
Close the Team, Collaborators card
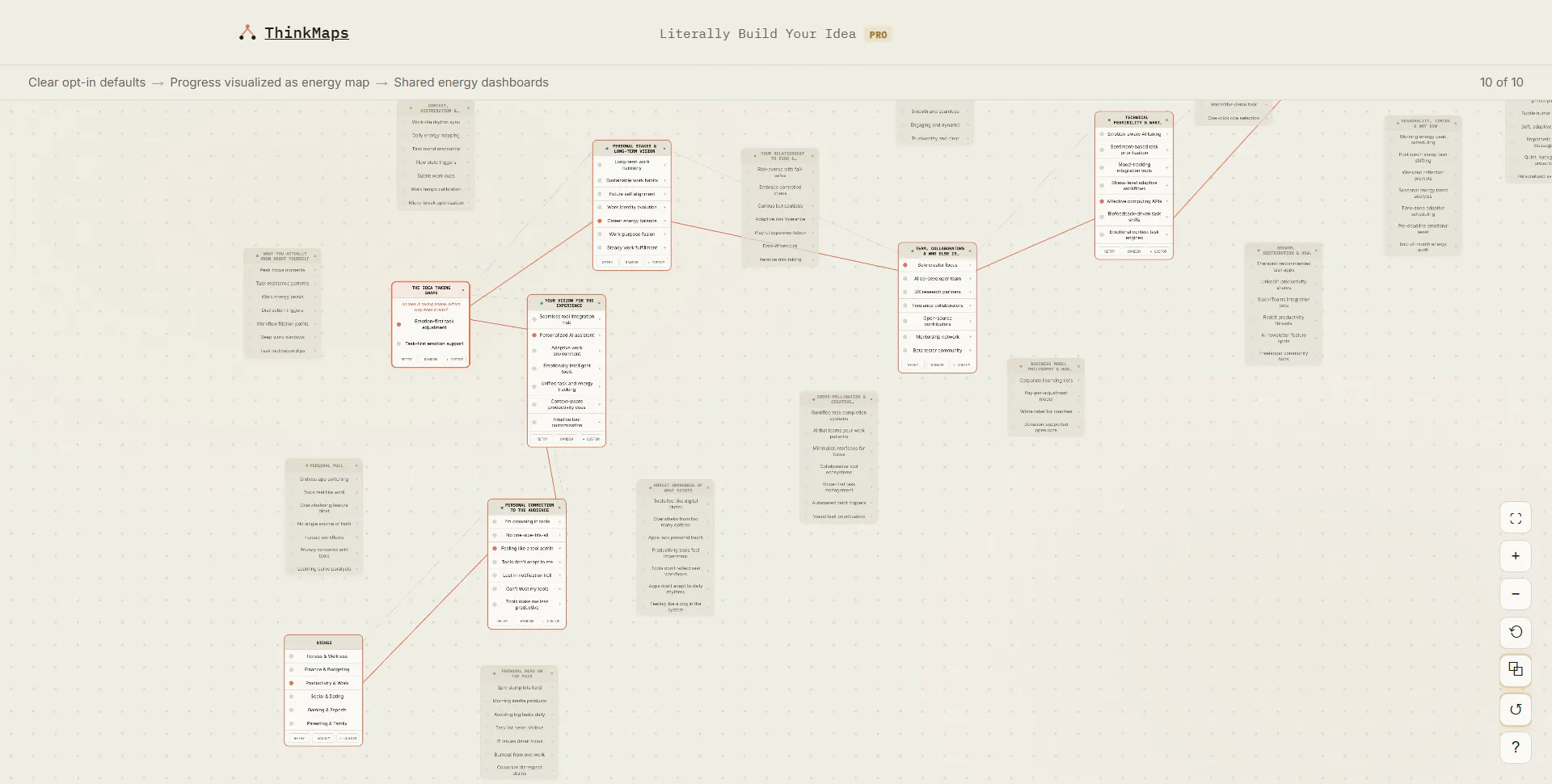pos(970,251)
